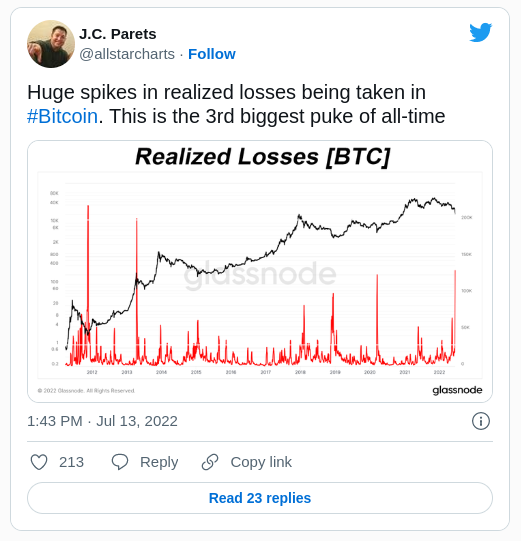
Task: Click the J.C. Parets display name
Action: tap(118, 34)
